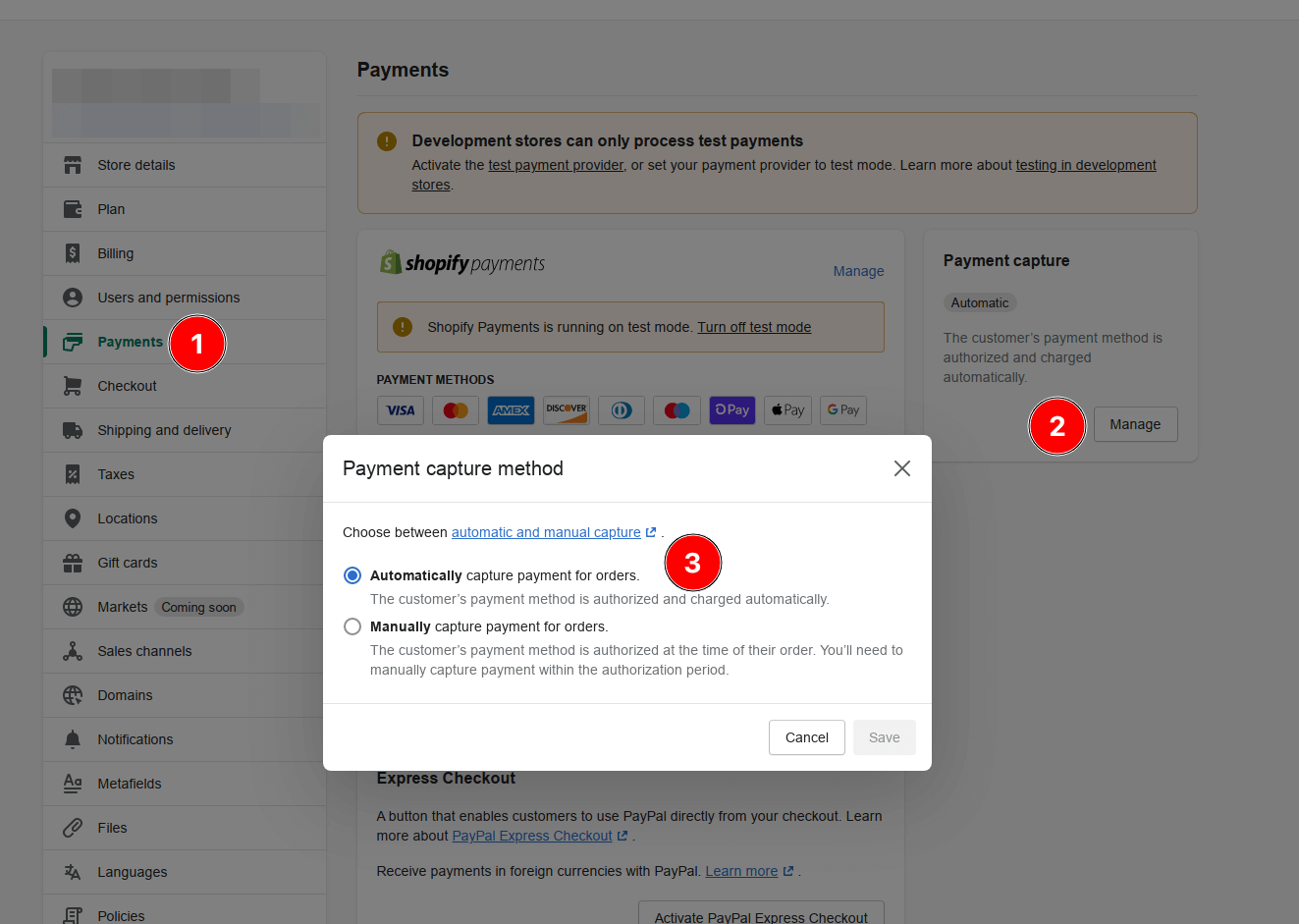Click the Users and permissions person icon

coord(73,298)
